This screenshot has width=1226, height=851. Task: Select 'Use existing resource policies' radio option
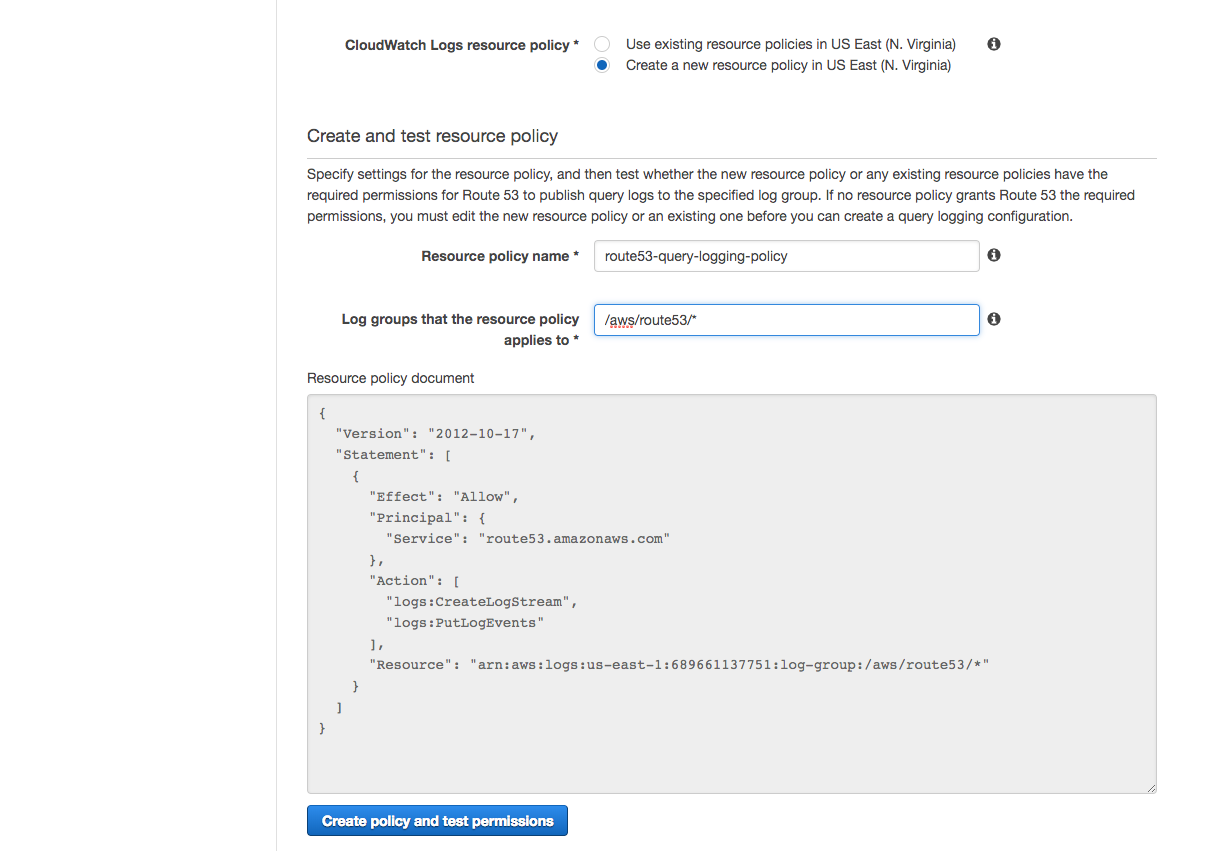click(x=602, y=44)
